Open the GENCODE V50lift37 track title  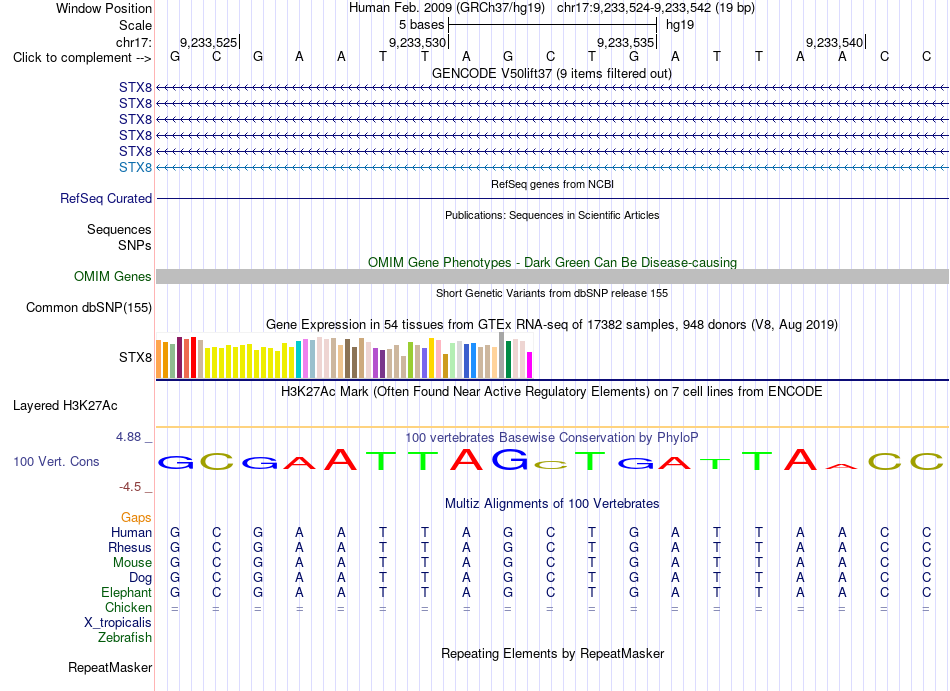tap(551, 73)
